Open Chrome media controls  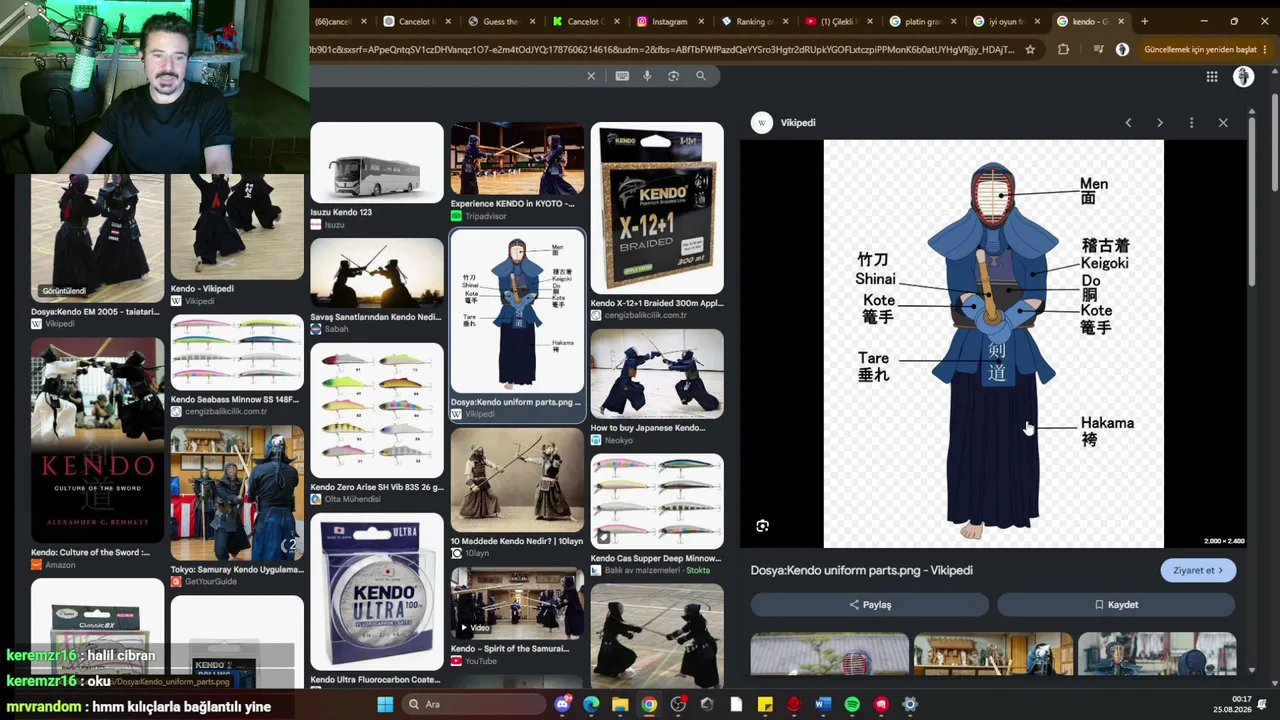coord(1098,49)
